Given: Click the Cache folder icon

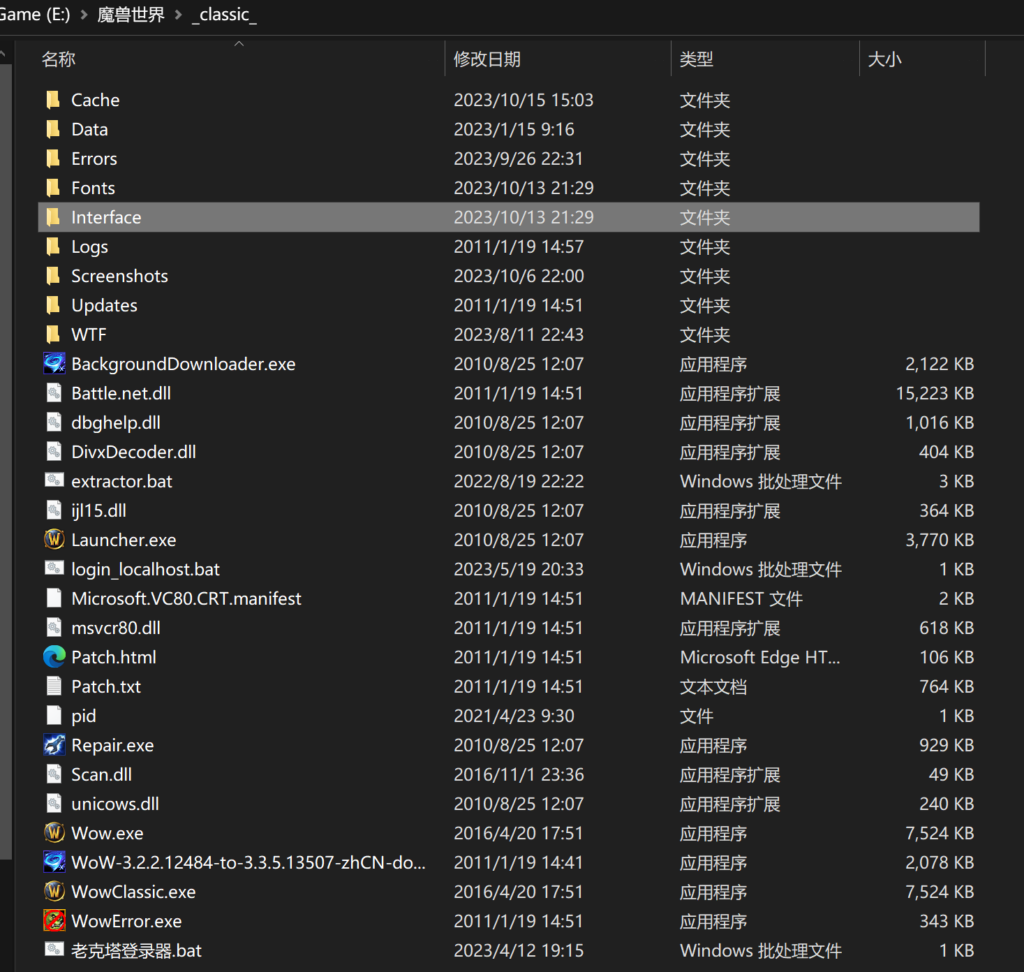Looking at the screenshot, I should click(54, 100).
